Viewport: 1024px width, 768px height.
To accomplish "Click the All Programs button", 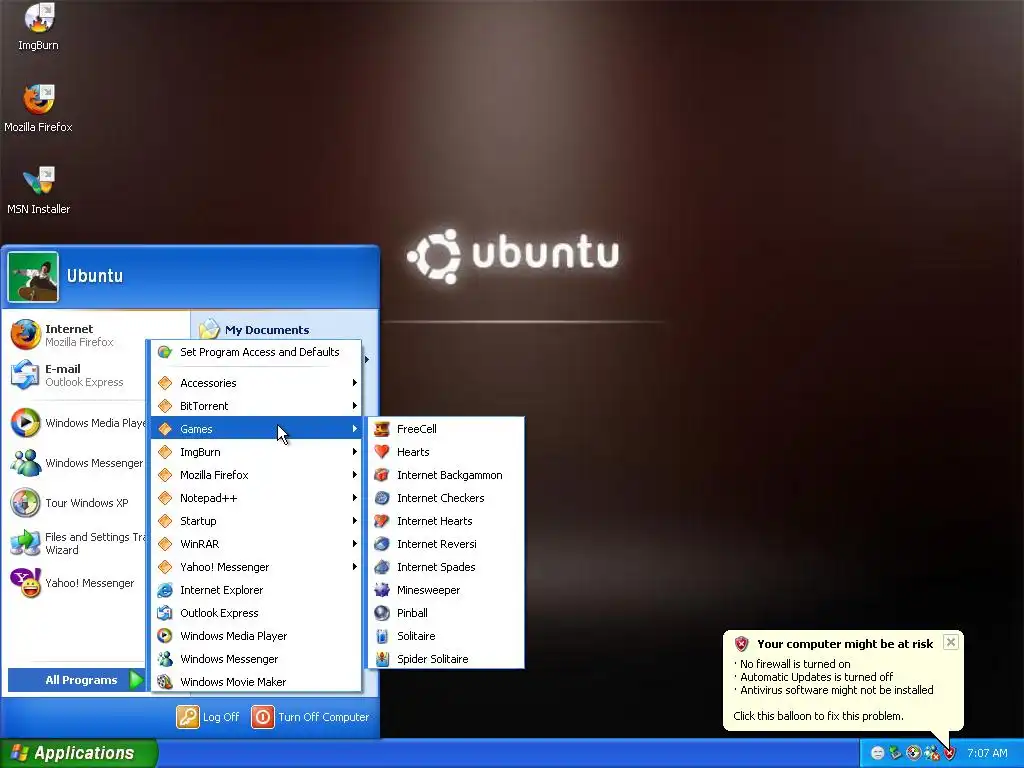I will (x=76, y=680).
